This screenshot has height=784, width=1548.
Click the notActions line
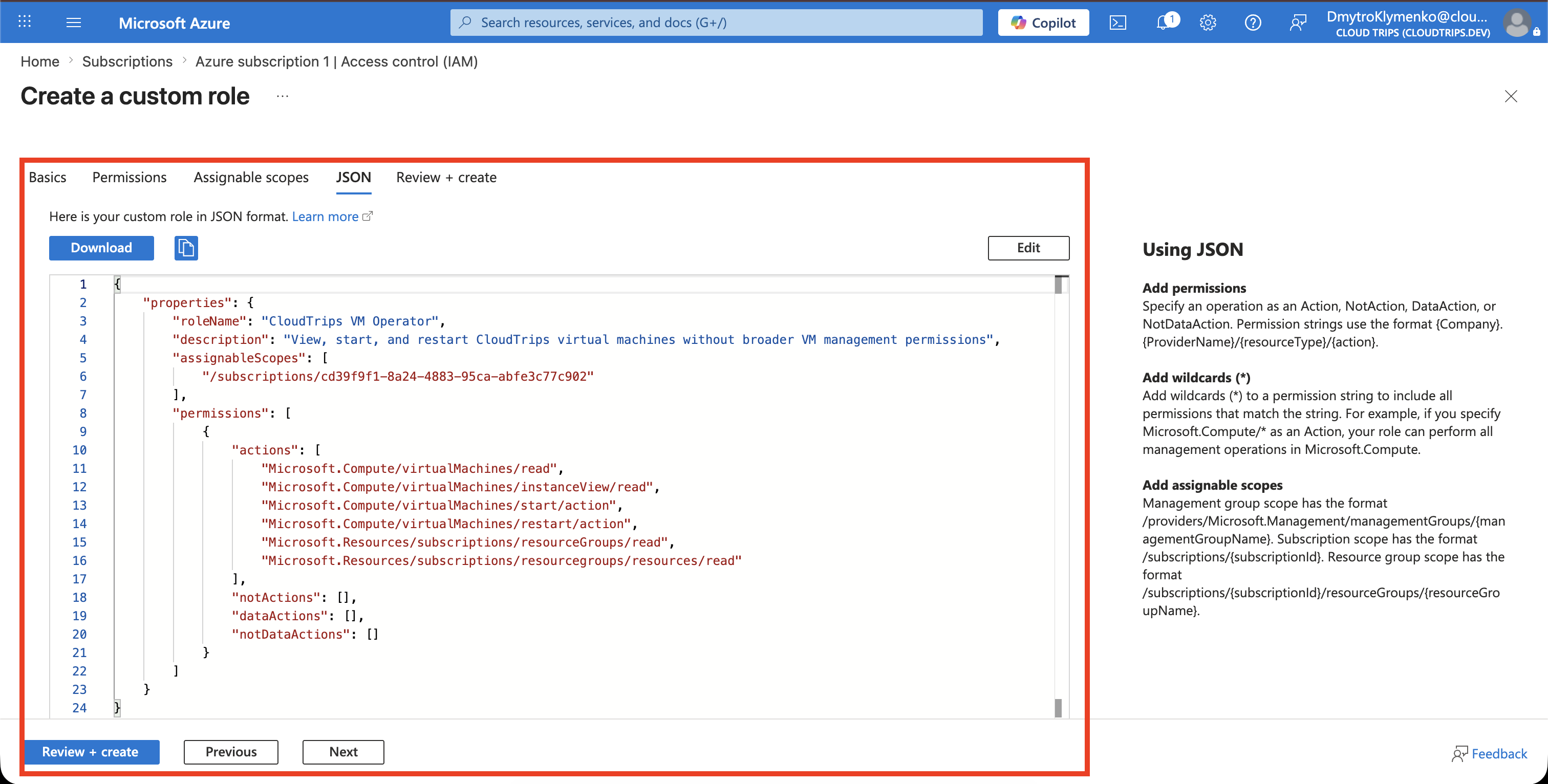coord(294,597)
